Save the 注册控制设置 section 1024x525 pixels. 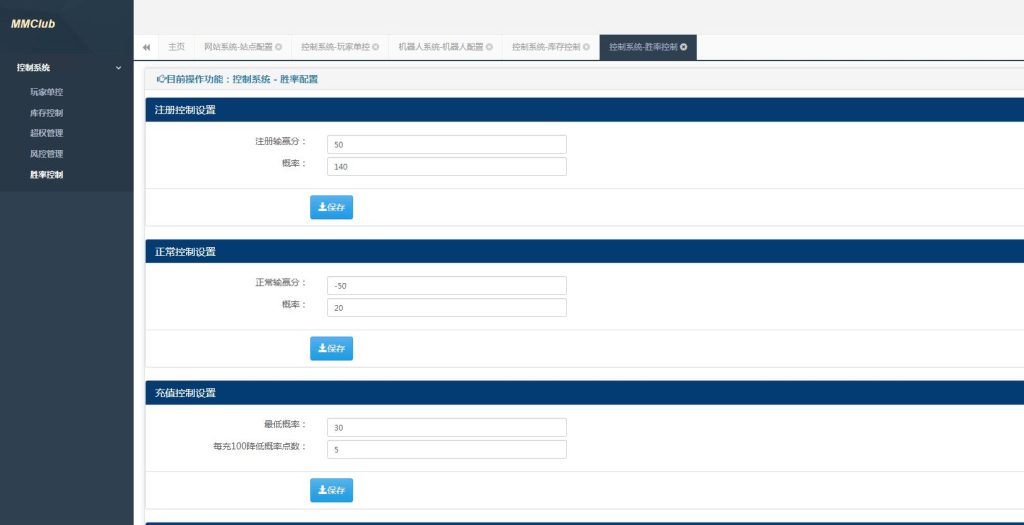(x=331, y=207)
